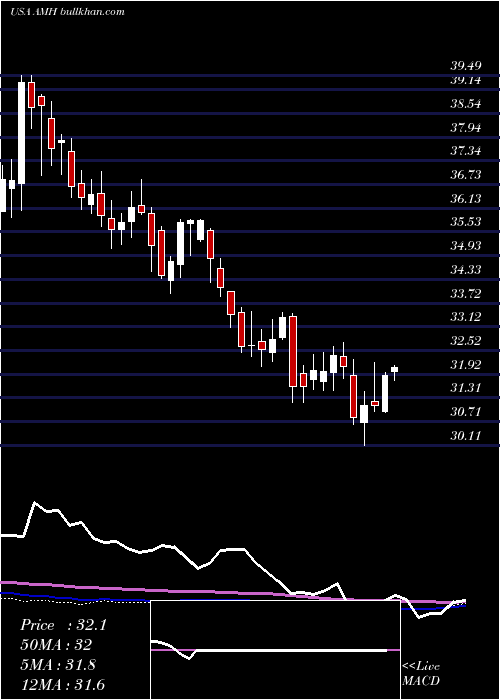Click the 31.92 price axis label
The height and width of the screenshot is (700, 500).
(x=466, y=365)
